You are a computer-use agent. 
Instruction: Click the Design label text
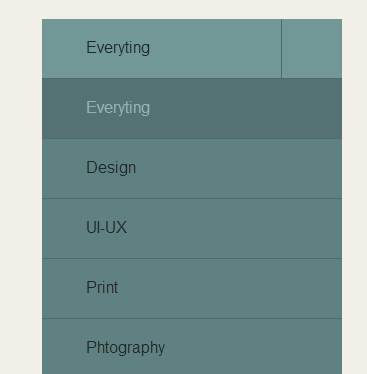point(111,168)
